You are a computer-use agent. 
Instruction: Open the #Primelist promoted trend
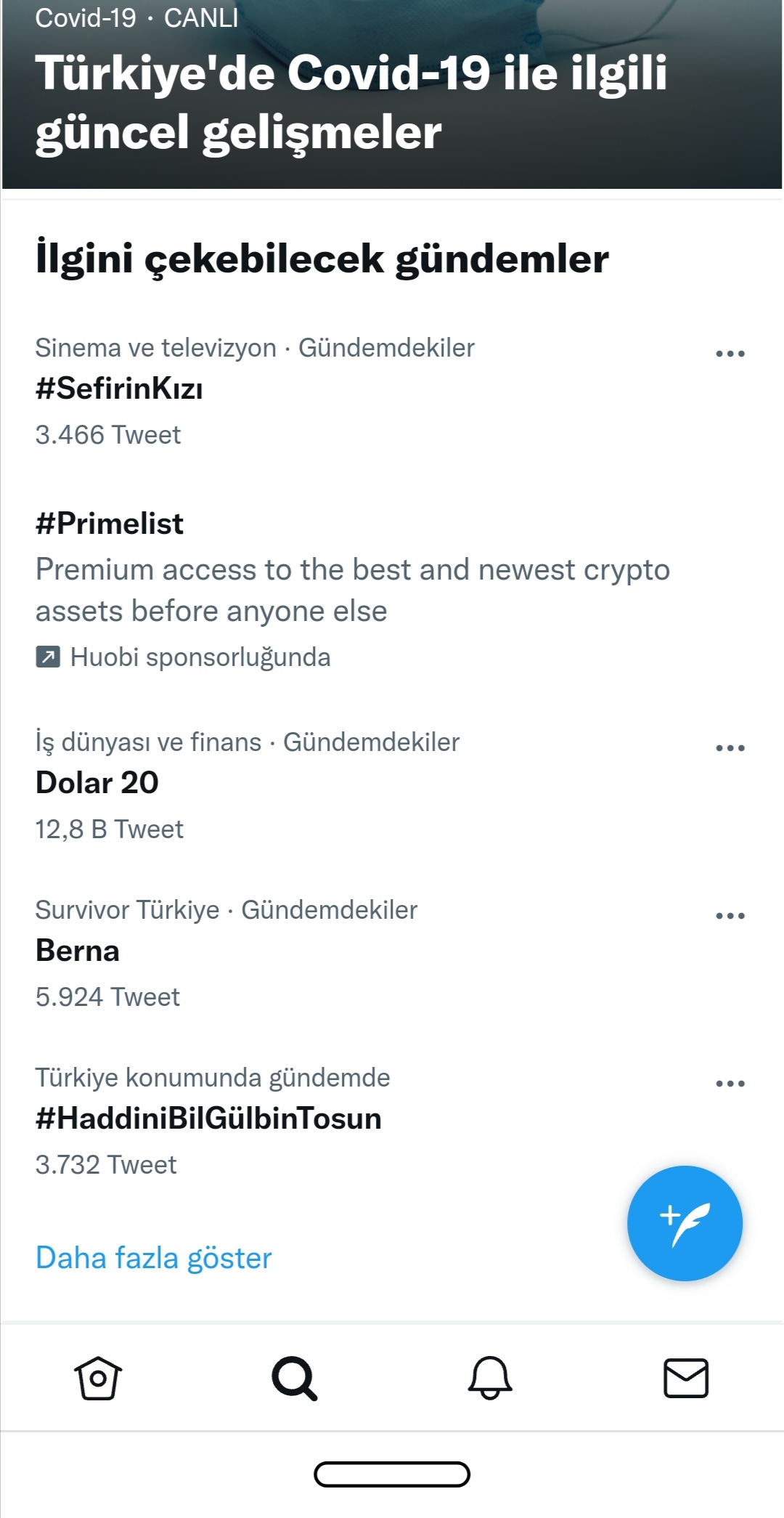coord(110,524)
